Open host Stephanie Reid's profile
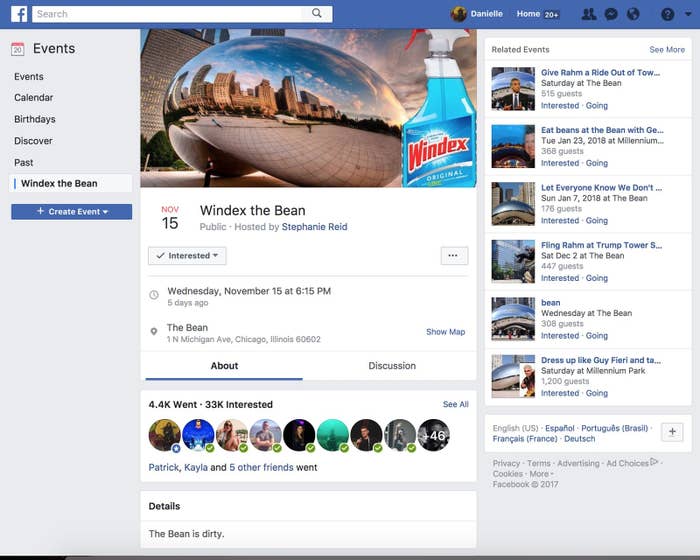This screenshot has height=560, width=700. pos(314,227)
